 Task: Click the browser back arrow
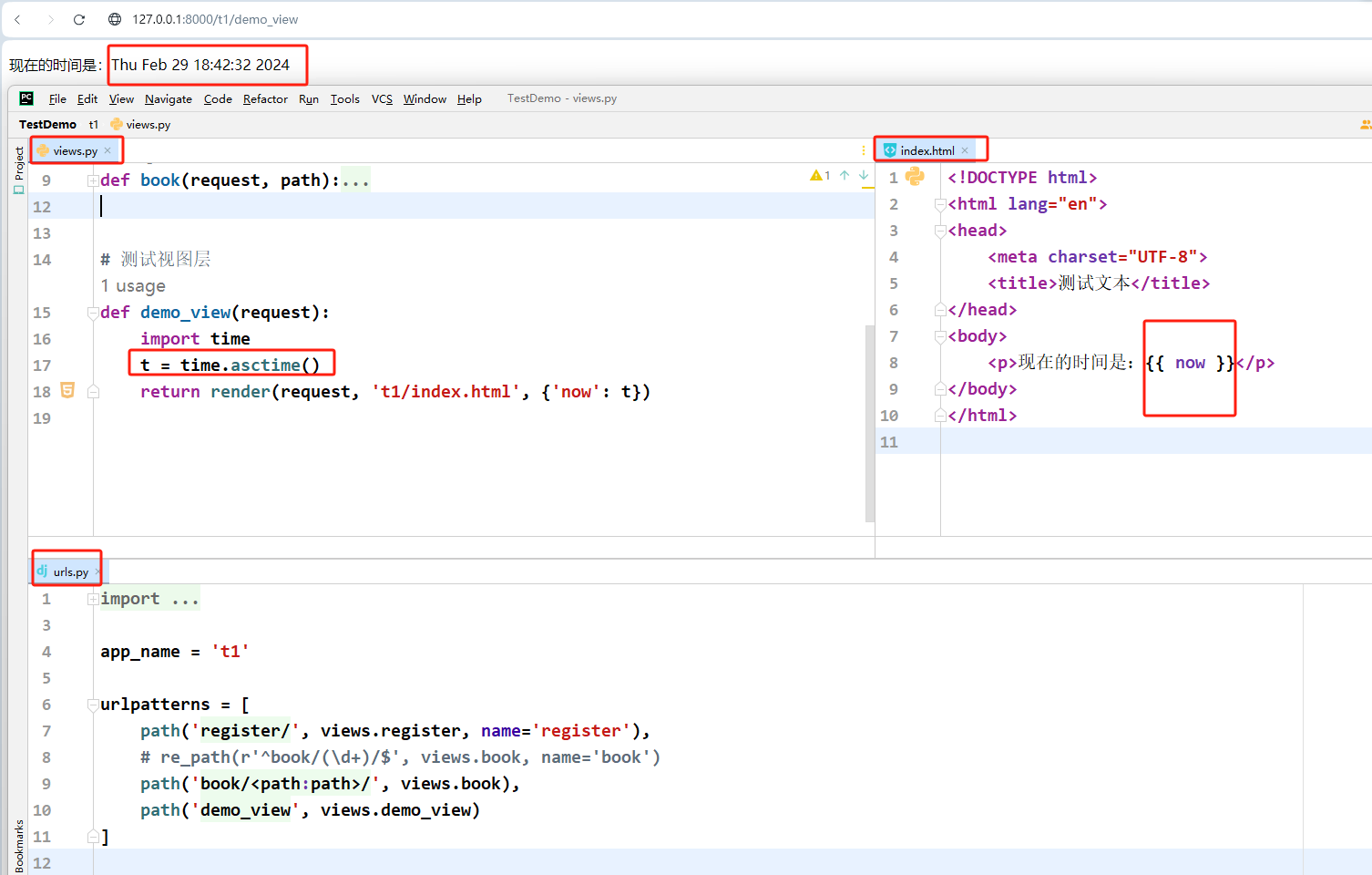(x=17, y=19)
